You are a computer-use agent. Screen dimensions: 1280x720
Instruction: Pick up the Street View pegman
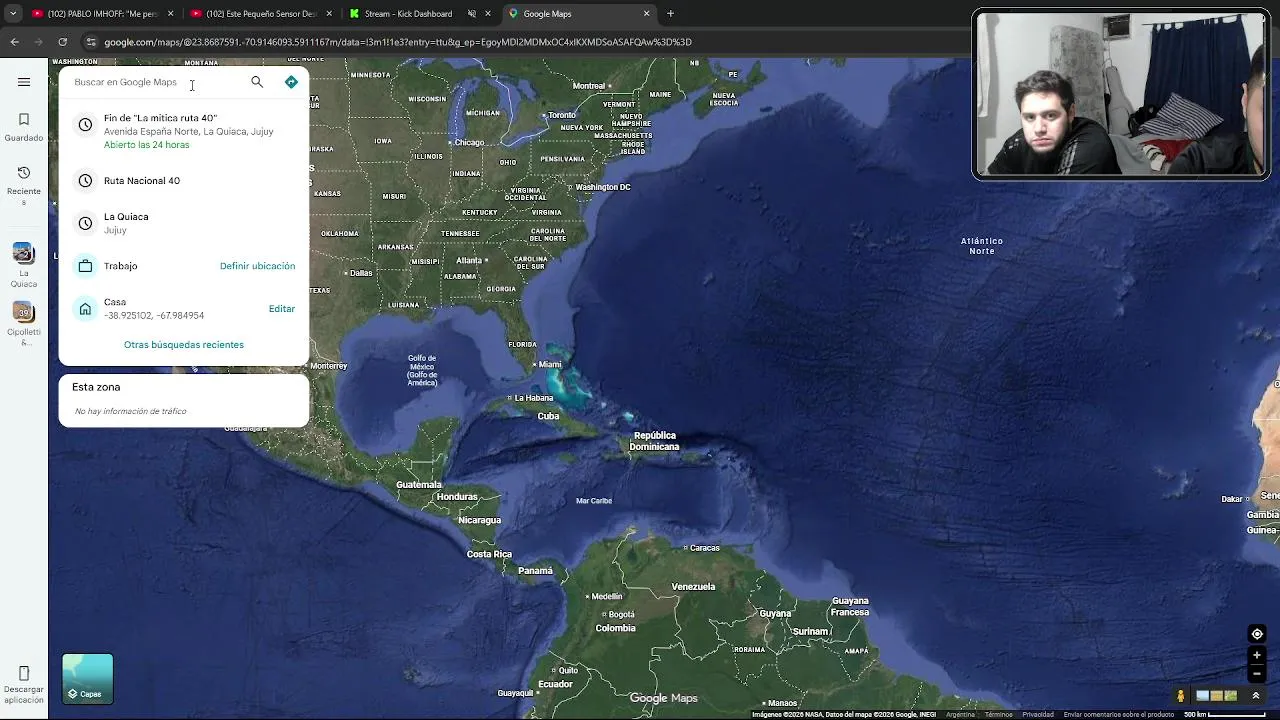(x=1181, y=696)
